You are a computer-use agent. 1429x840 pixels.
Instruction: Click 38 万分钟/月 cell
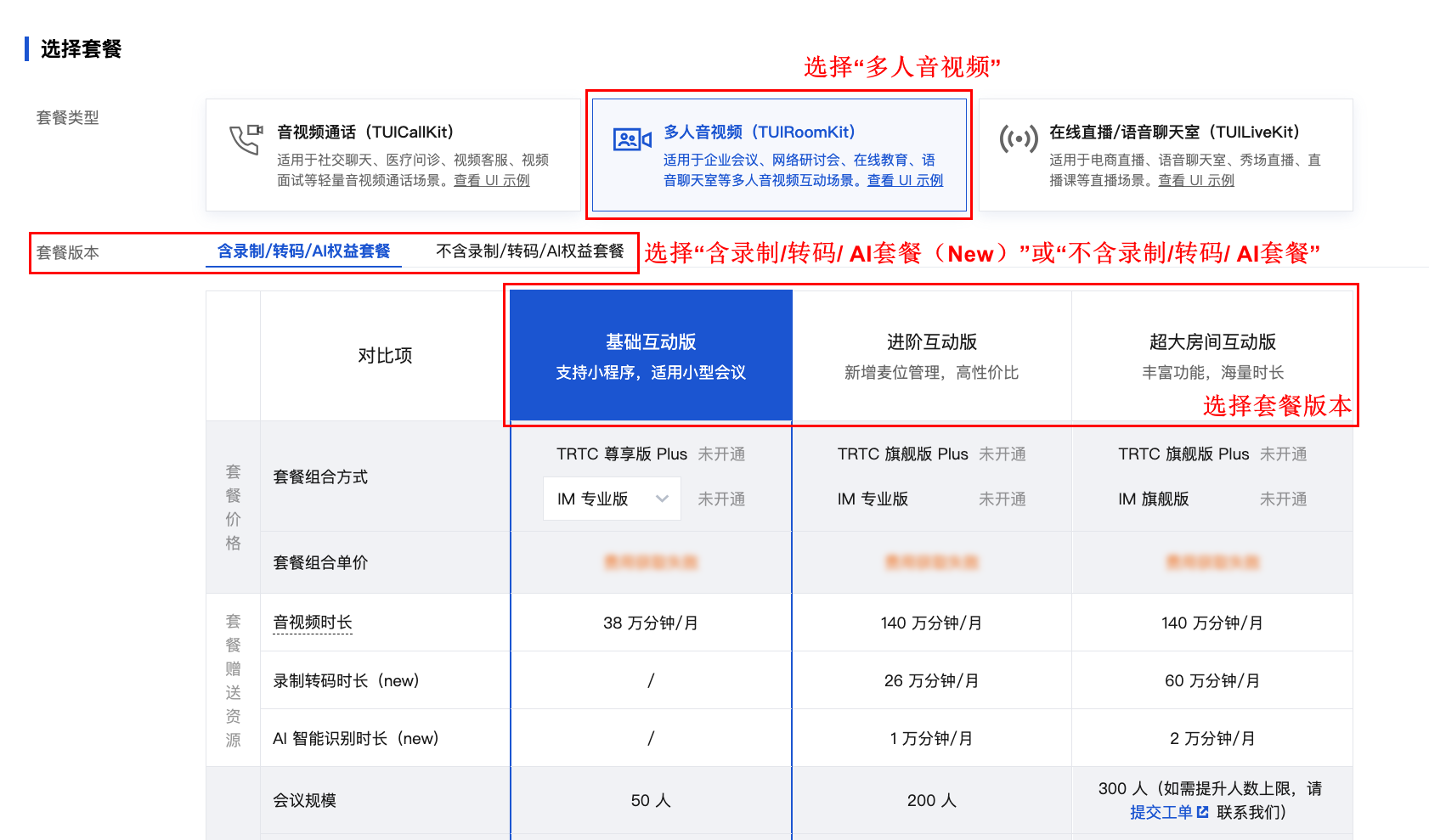pos(651,623)
